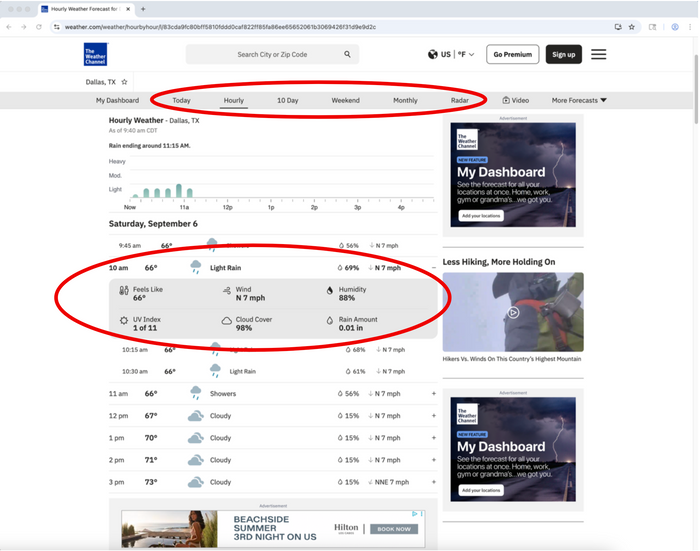Collapse the 10 am hourly details
The height and width of the screenshot is (551, 700).
coord(433,268)
